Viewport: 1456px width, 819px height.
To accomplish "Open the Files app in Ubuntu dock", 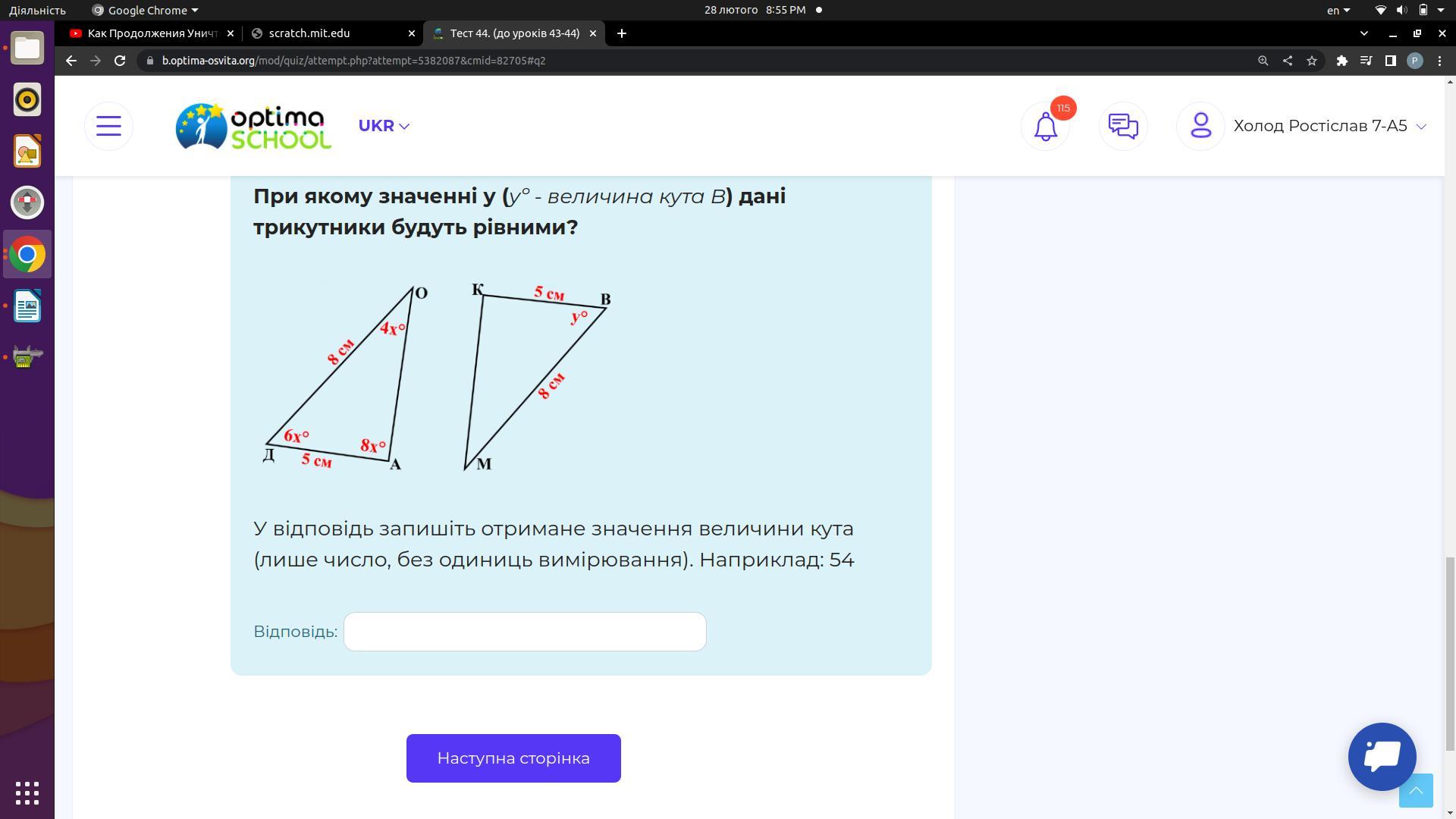I will (x=27, y=49).
